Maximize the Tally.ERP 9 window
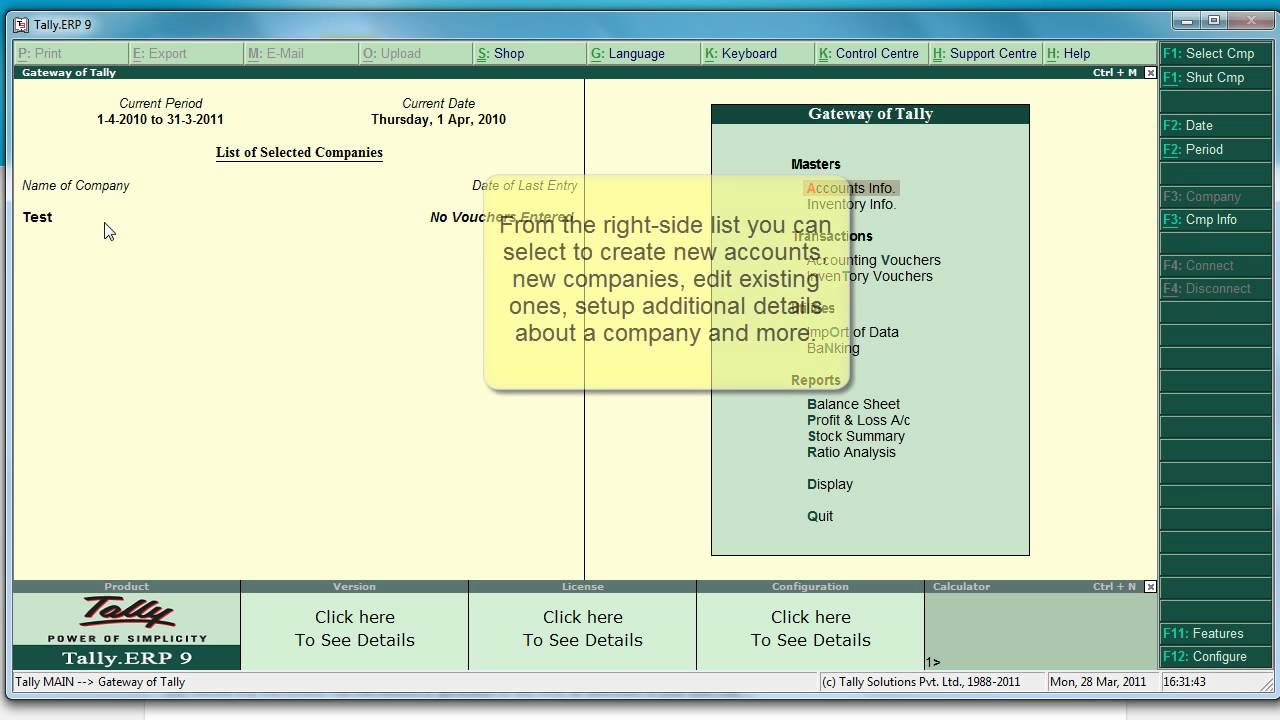This screenshot has width=1280, height=720. click(1214, 21)
